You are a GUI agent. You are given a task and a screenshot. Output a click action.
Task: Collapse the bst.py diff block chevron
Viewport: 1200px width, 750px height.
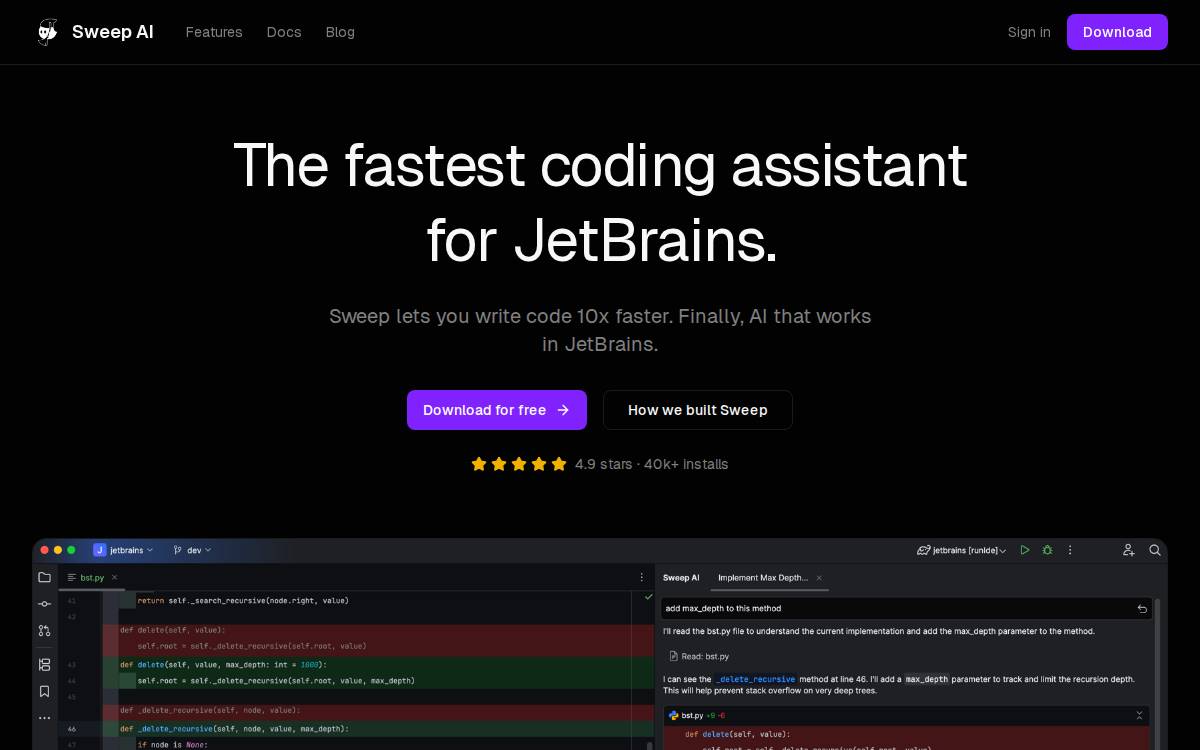[1139, 715]
